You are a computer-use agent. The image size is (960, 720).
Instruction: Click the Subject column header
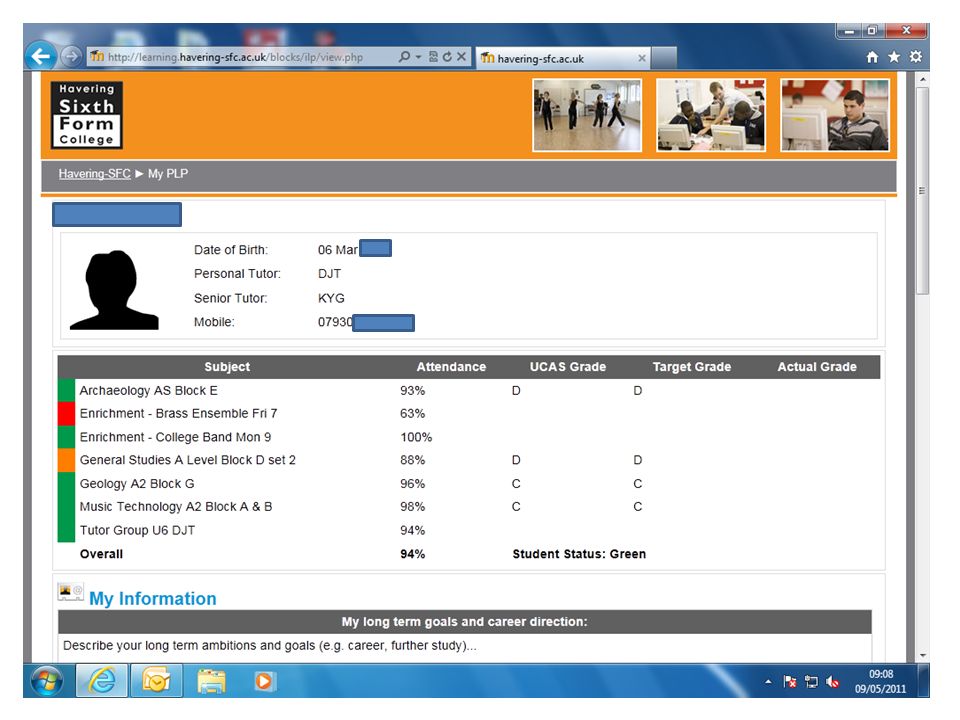(227, 367)
